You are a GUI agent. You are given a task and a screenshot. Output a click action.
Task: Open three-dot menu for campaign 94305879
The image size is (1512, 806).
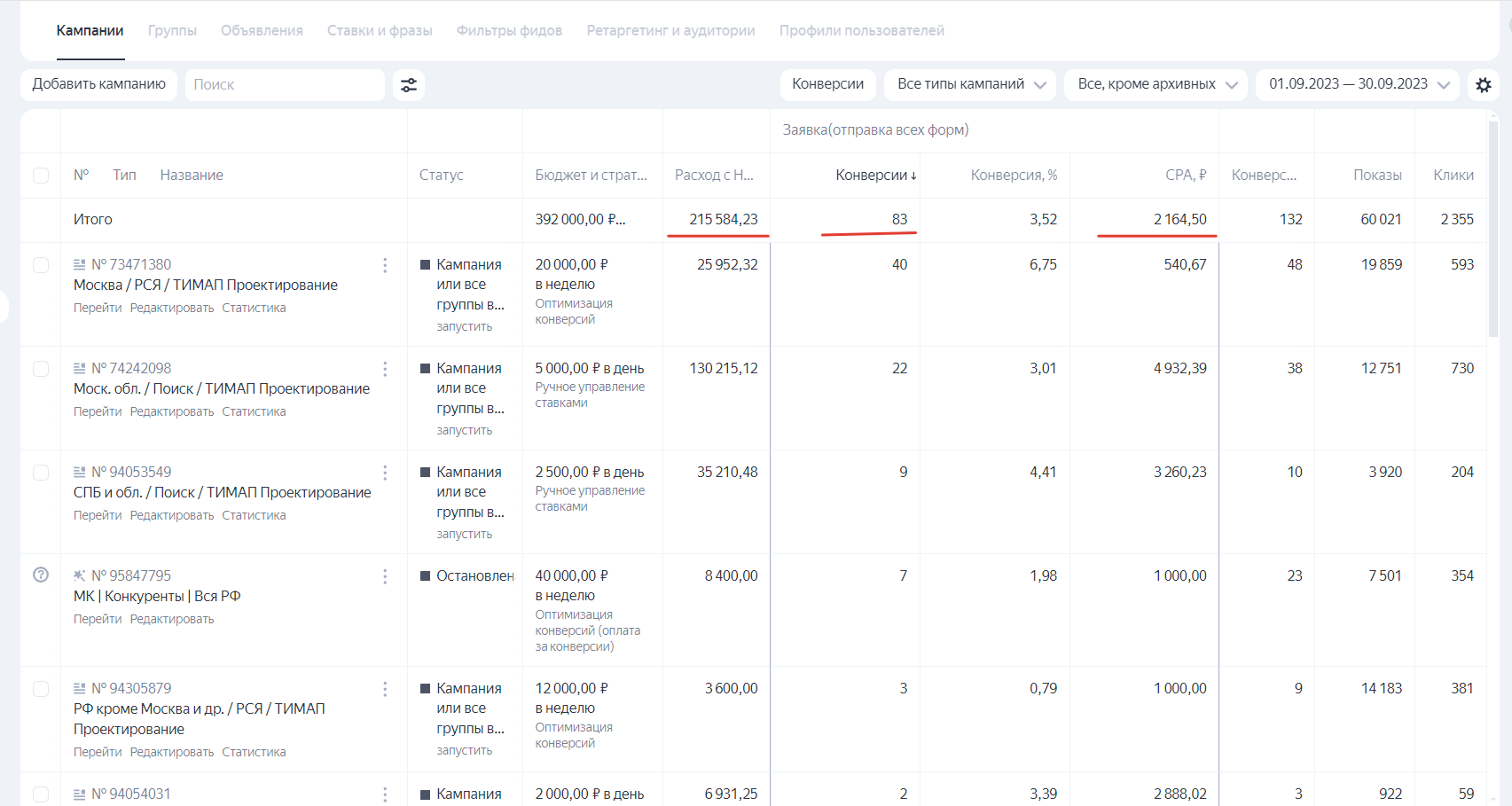(x=385, y=689)
